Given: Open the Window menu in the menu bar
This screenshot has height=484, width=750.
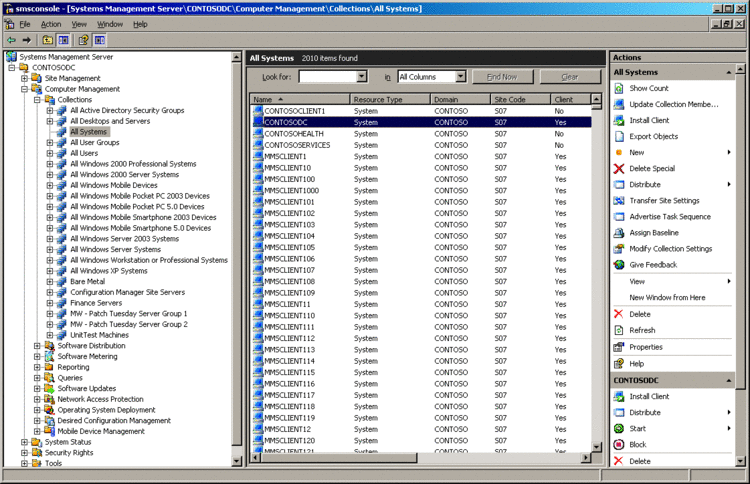Looking at the screenshot, I should point(110,23).
